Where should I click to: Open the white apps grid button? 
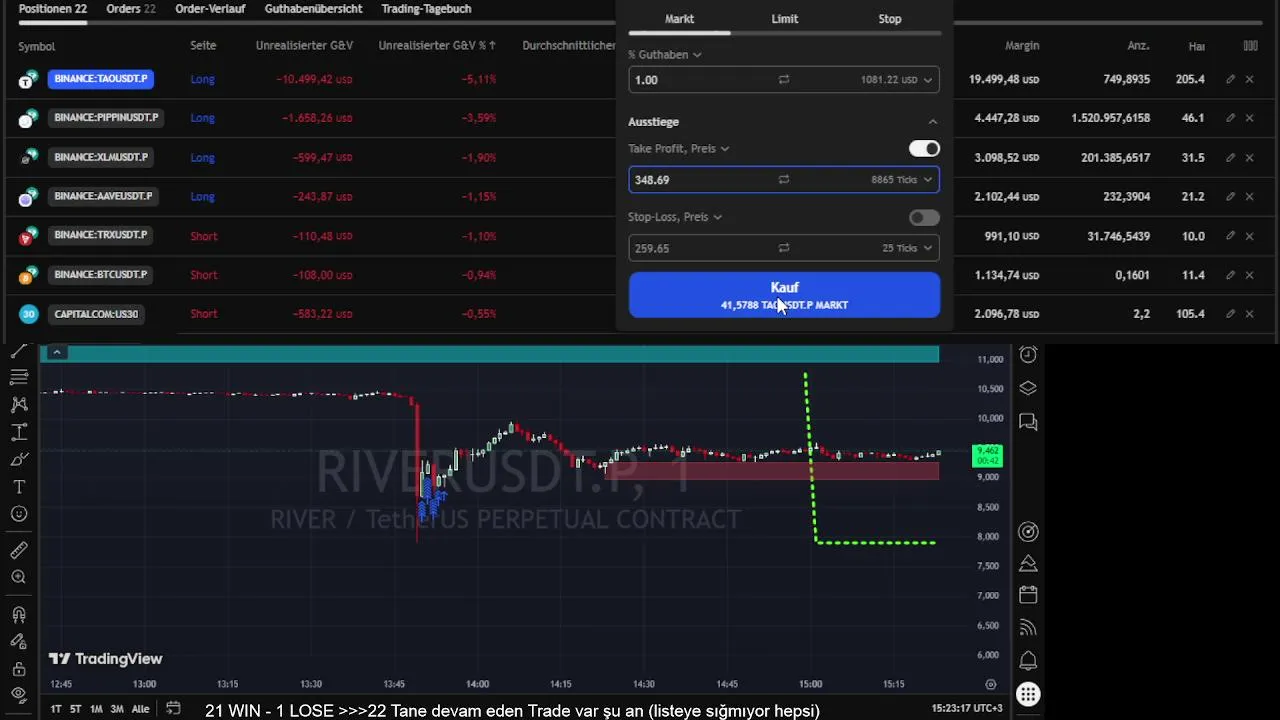point(1028,694)
